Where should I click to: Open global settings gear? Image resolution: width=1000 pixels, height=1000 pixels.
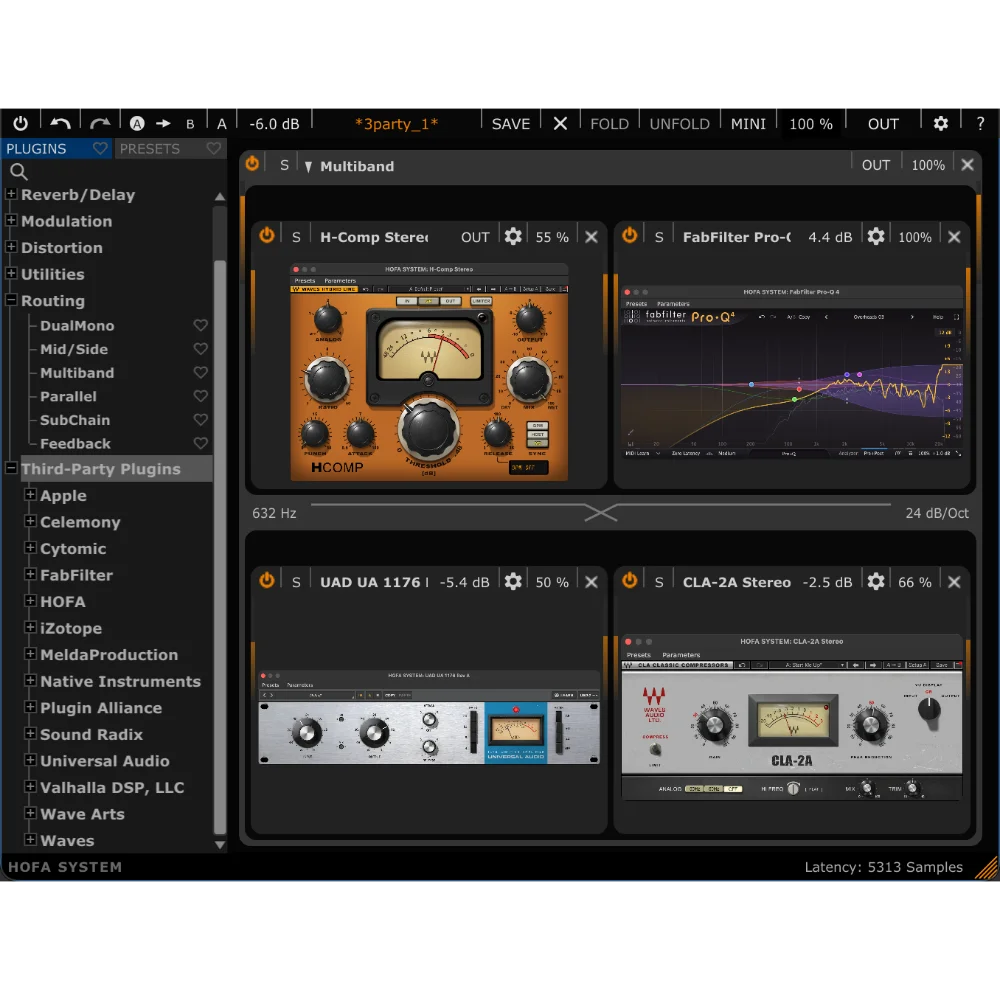pos(941,123)
